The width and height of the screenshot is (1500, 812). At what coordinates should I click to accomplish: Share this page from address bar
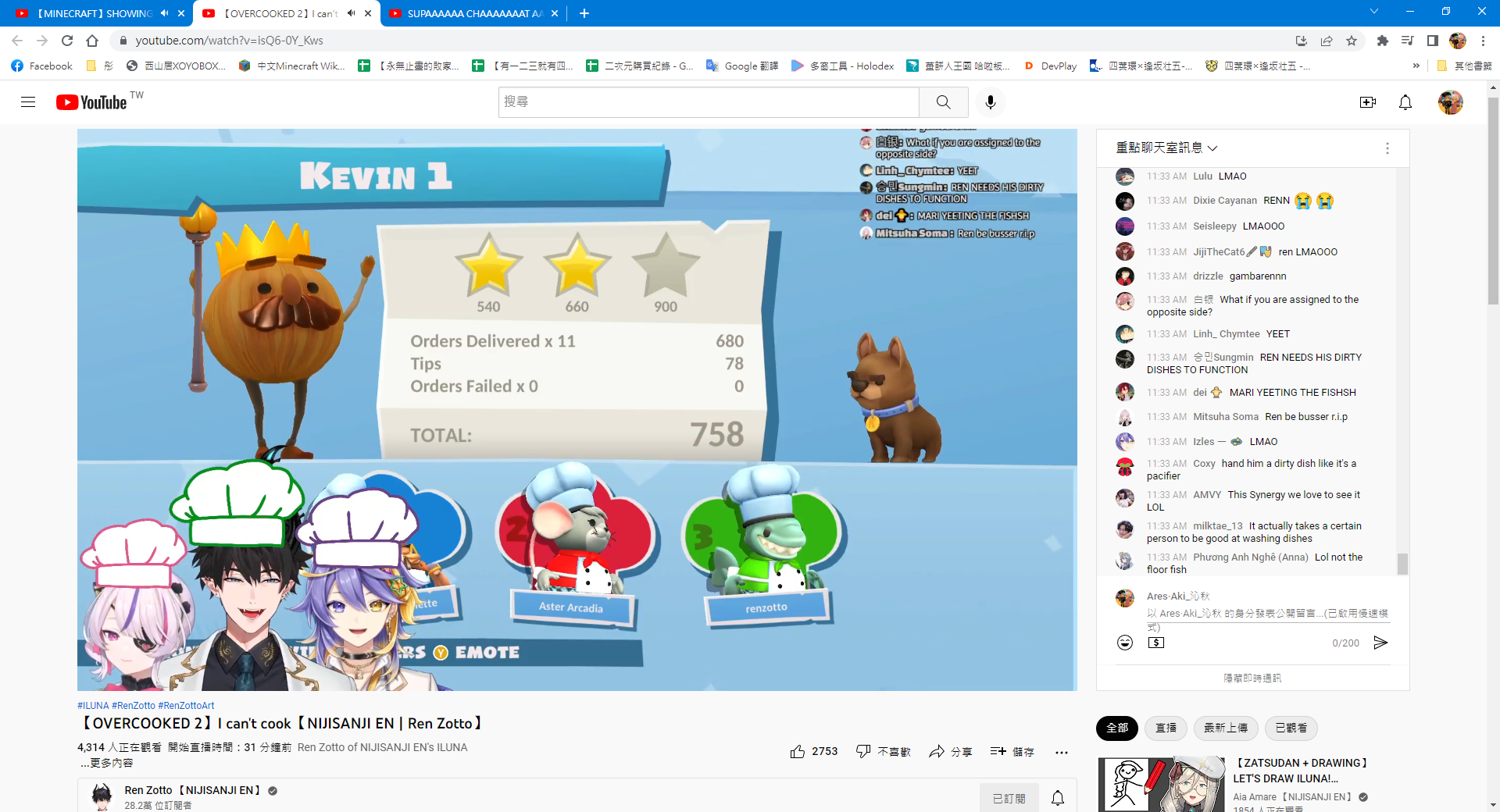pyautogui.click(x=1327, y=41)
